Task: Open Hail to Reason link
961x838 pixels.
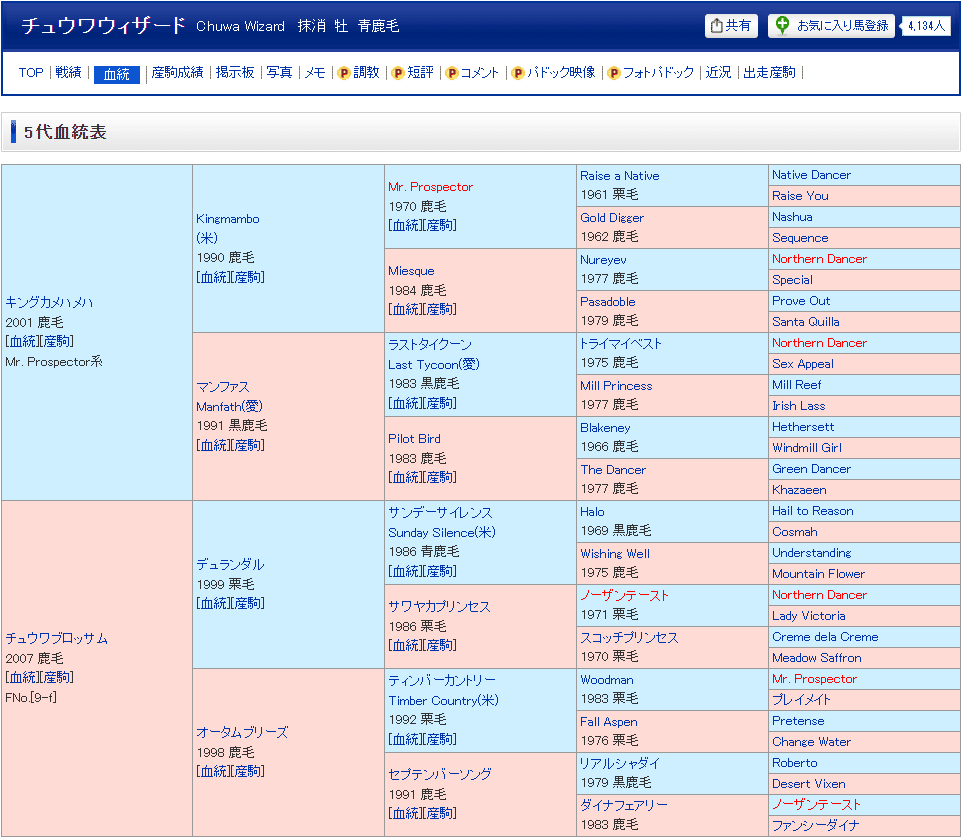Action: (x=813, y=511)
